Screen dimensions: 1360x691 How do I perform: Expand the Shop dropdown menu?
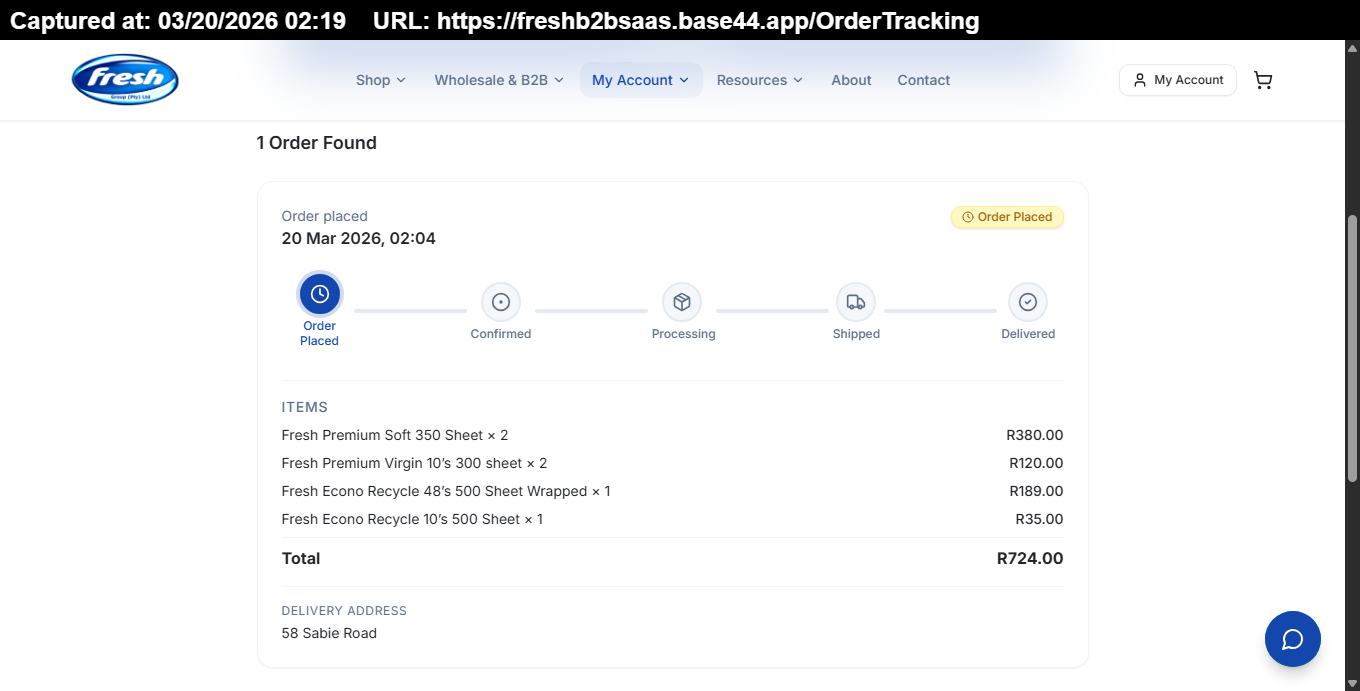point(381,80)
